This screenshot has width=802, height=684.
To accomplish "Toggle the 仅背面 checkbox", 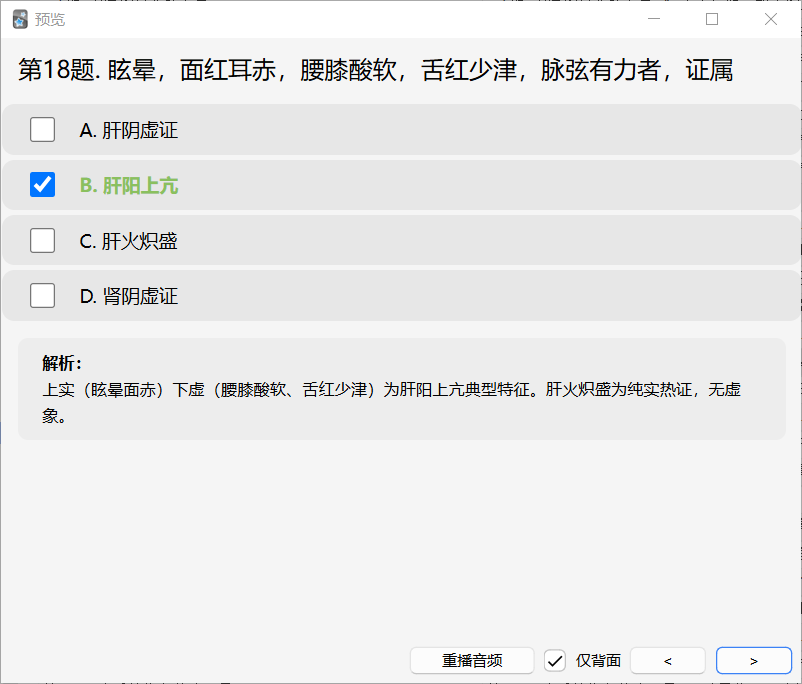I will (x=554, y=660).
